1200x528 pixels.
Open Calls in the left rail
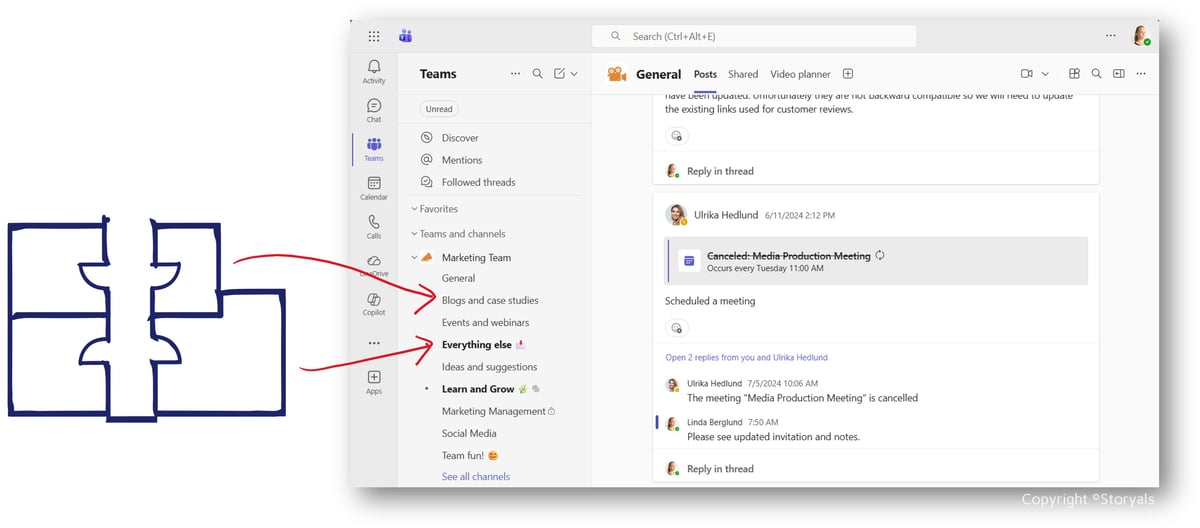(374, 227)
